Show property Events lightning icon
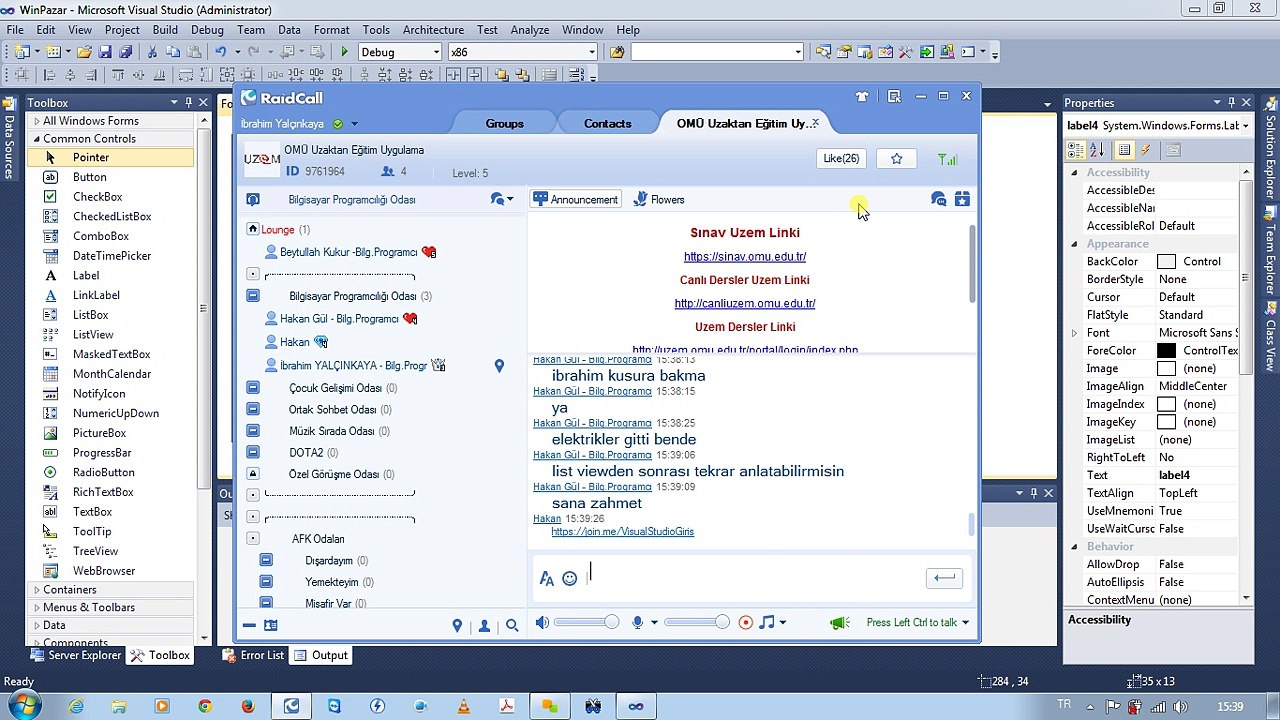This screenshot has height=720, width=1280. (x=1146, y=150)
